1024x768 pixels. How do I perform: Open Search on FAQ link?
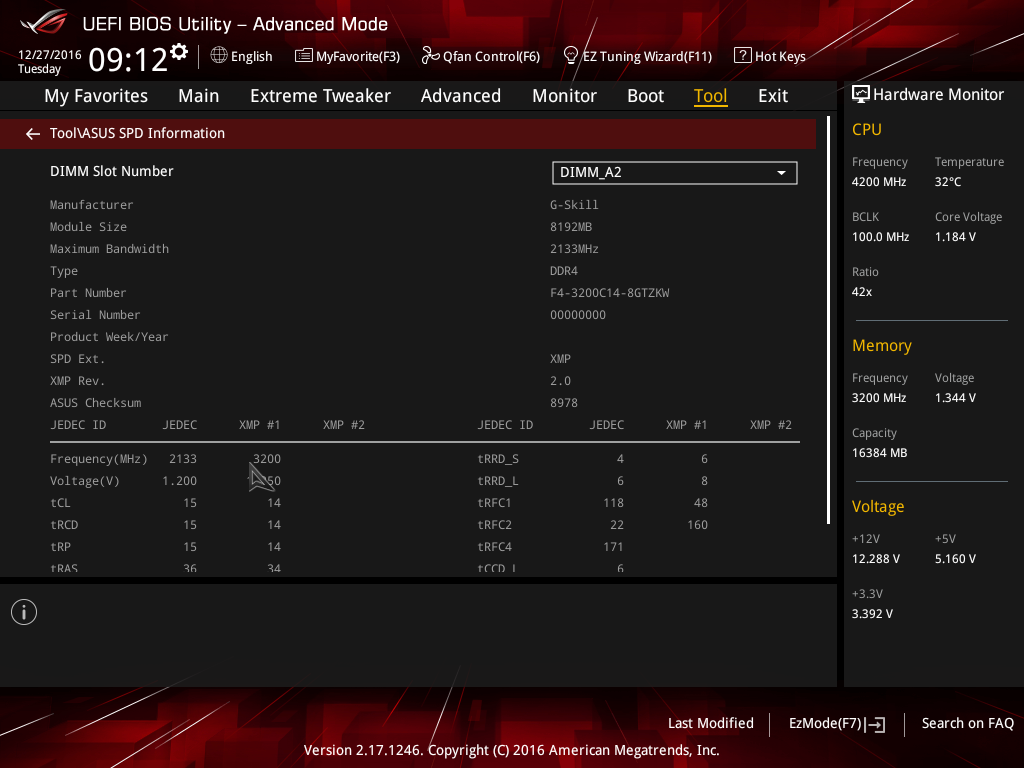coord(967,724)
